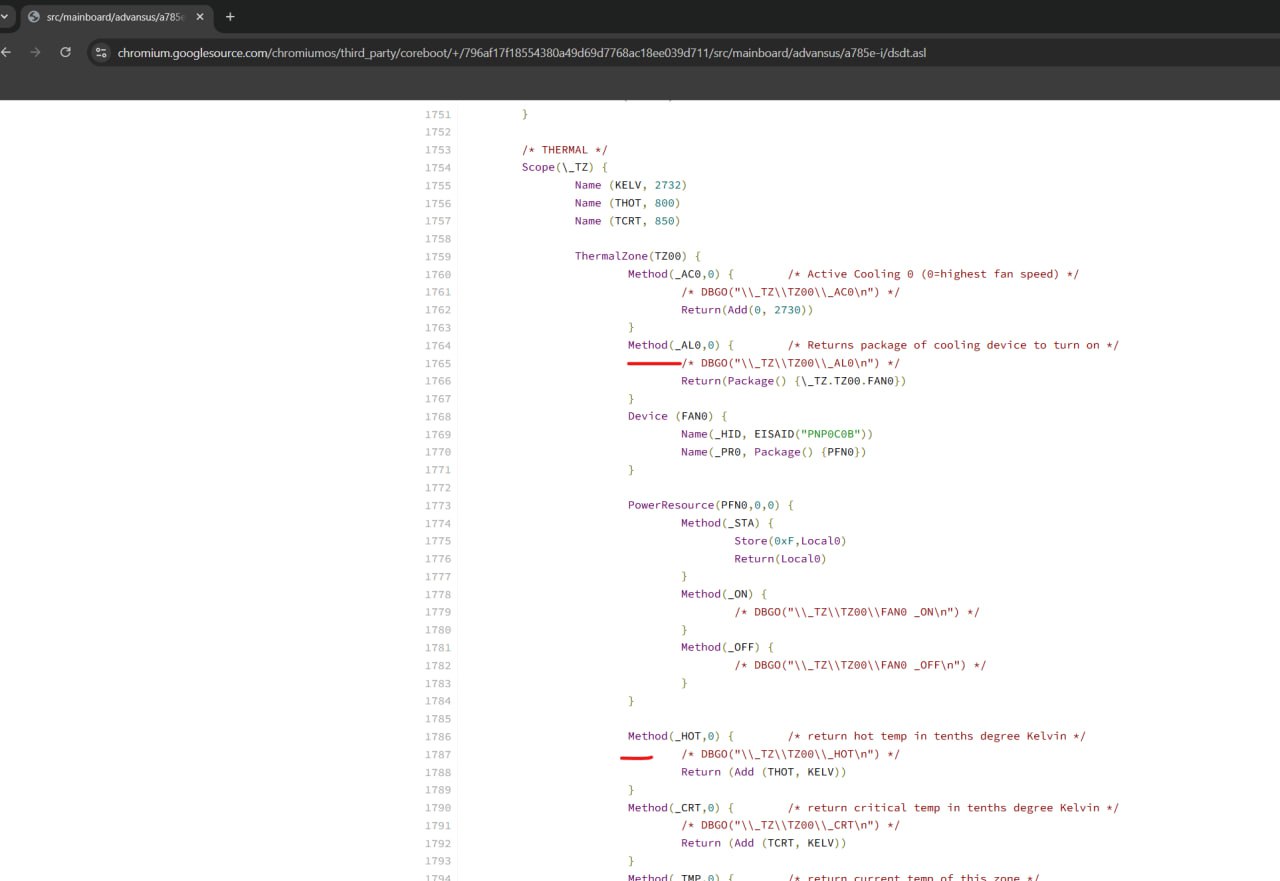Image resolution: width=1280 pixels, height=881 pixels.
Task: Click Name(_PR0, Package() {PFN0}) line
Action: pyautogui.click(x=774, y=452)
